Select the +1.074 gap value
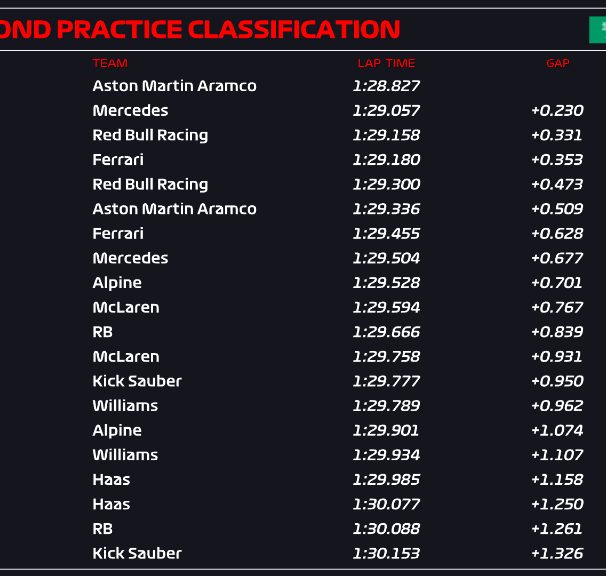The image size is (606, 576). 557,430
